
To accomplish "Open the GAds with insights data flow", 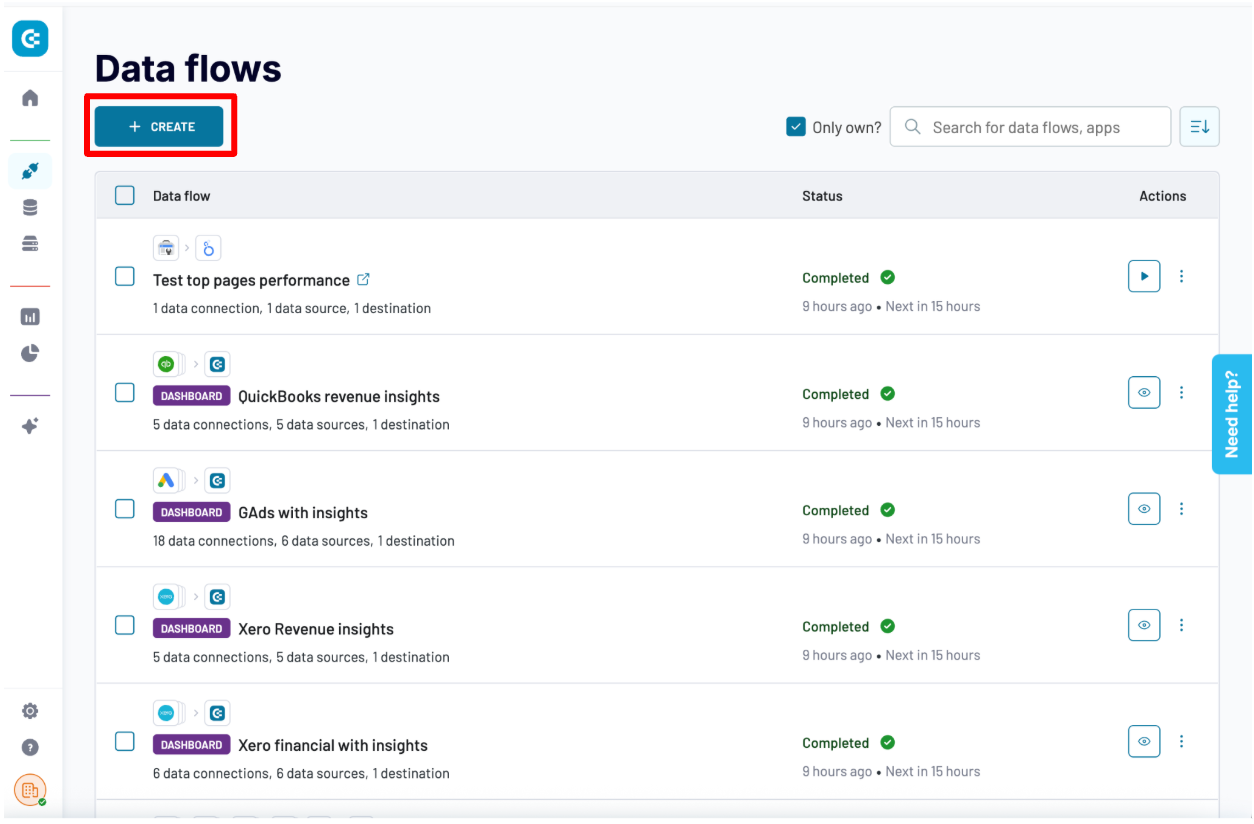I will tap(302, 513).
